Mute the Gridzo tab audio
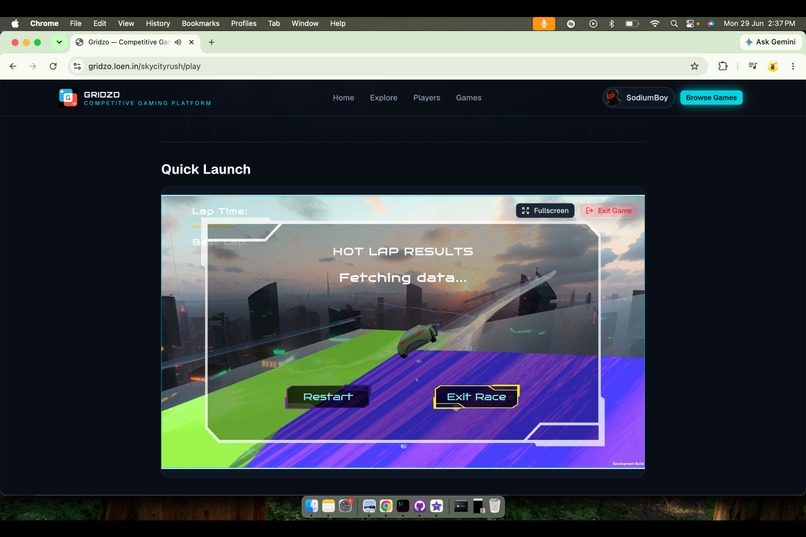This screenshot has height=537, width=806. point(178,42)
